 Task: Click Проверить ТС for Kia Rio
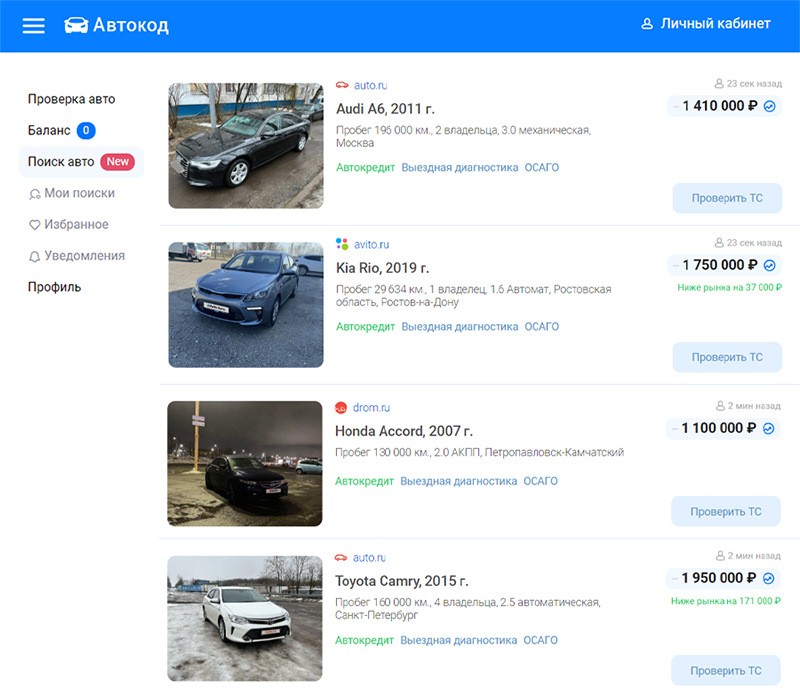(x=727, y=357)
